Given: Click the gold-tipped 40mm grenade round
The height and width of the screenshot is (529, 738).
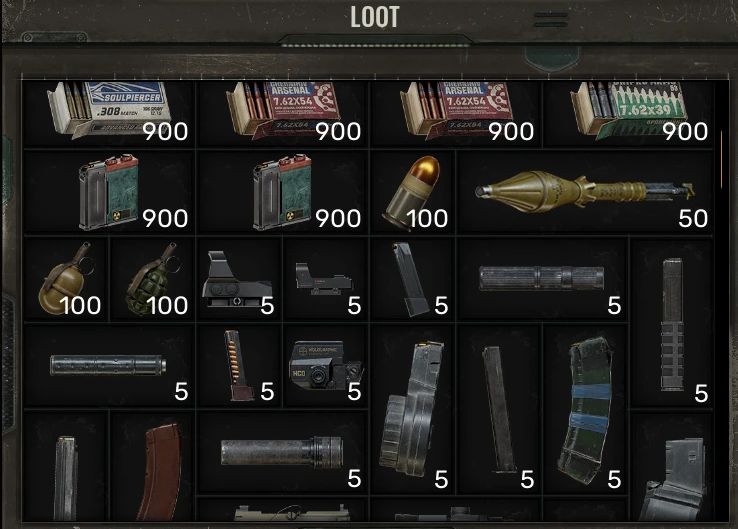Looking at the screenshot, I should coord(412,192).
